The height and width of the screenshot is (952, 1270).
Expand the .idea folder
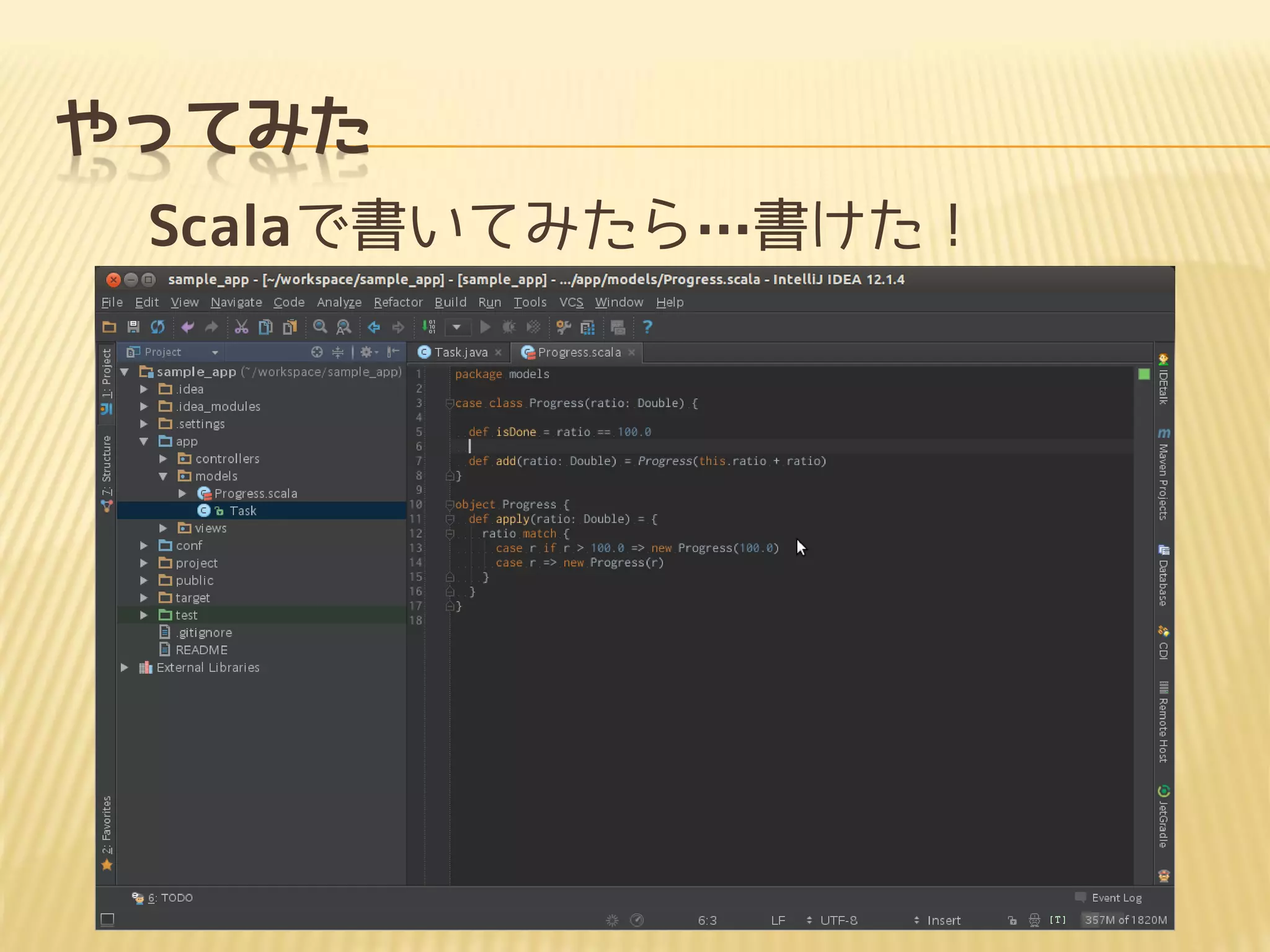click(x=144, y=389)
